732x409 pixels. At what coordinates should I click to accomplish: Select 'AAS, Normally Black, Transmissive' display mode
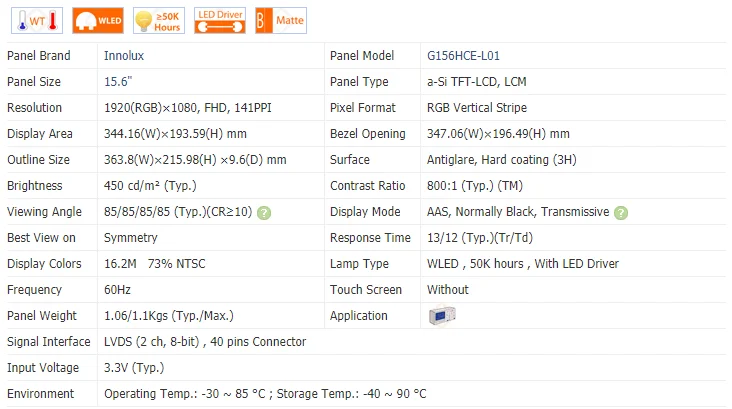(x=518, y=212)
